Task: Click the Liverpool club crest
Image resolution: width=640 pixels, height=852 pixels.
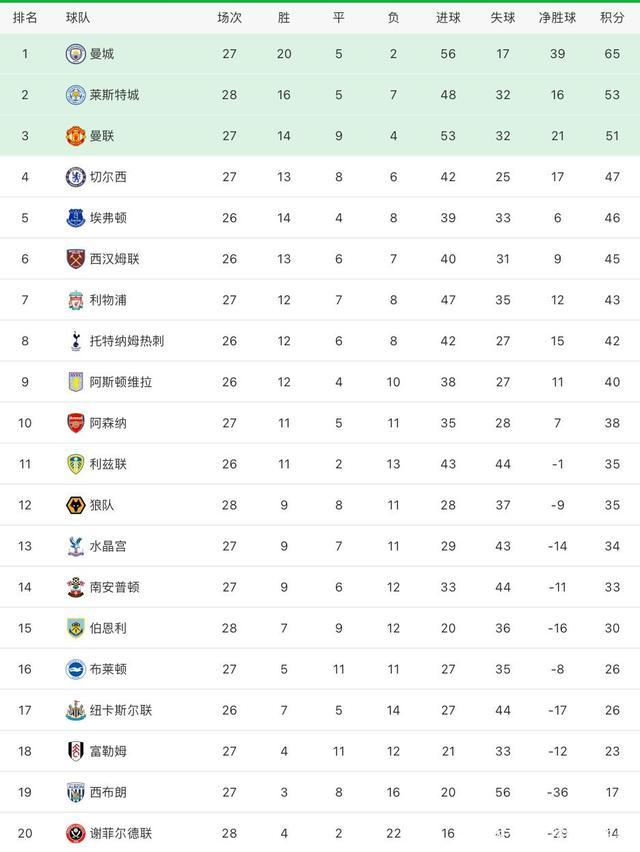Action: point(75,300)
